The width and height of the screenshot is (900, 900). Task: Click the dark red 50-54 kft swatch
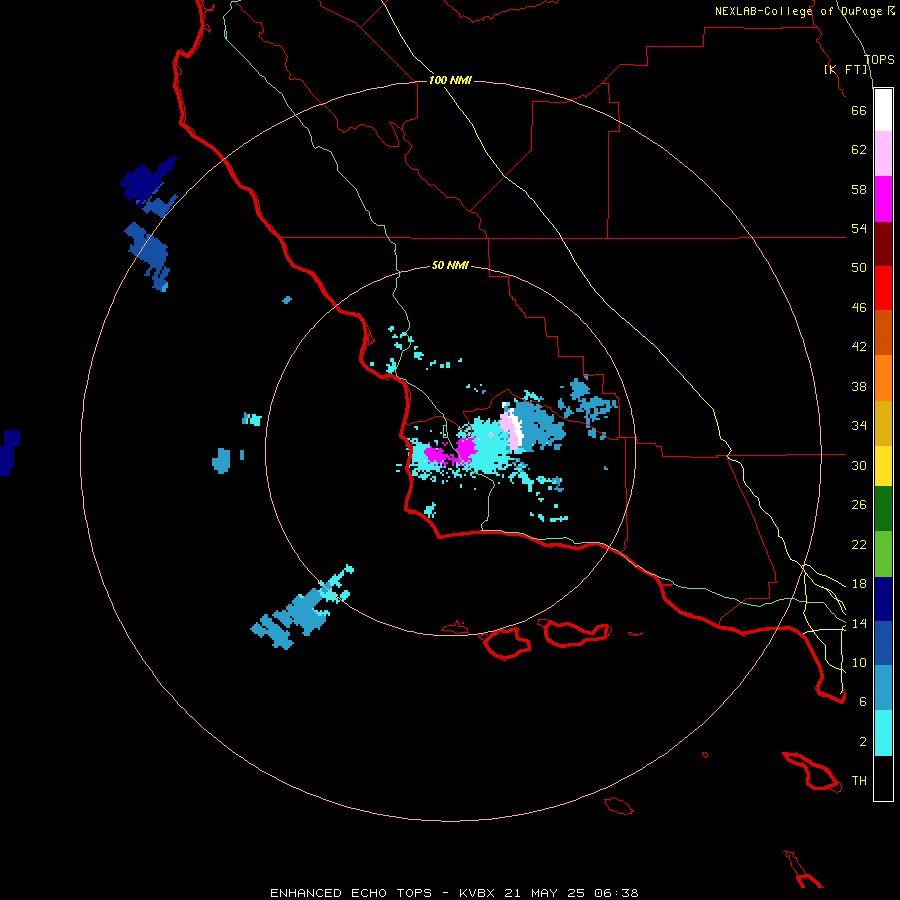click(x=883, y=243)
